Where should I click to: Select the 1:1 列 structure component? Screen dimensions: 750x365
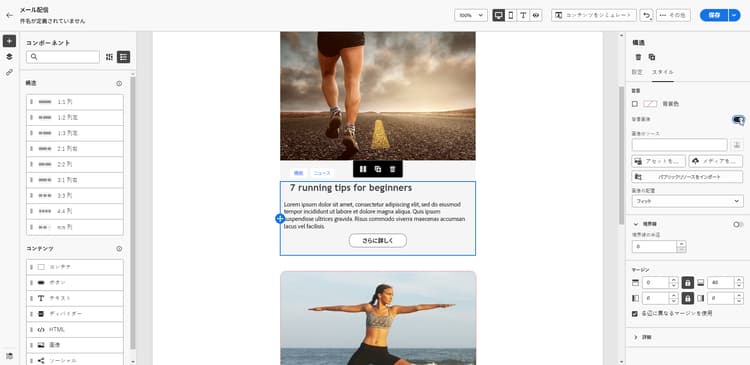75,102
